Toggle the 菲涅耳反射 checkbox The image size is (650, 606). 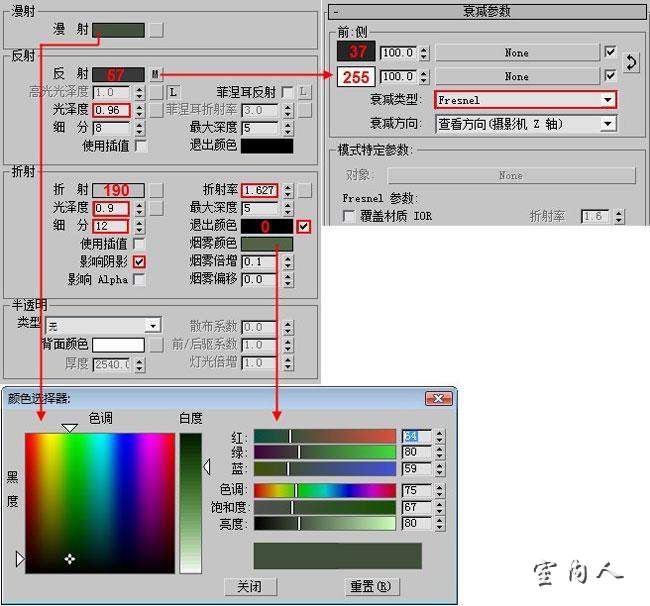tap(287, 92)
